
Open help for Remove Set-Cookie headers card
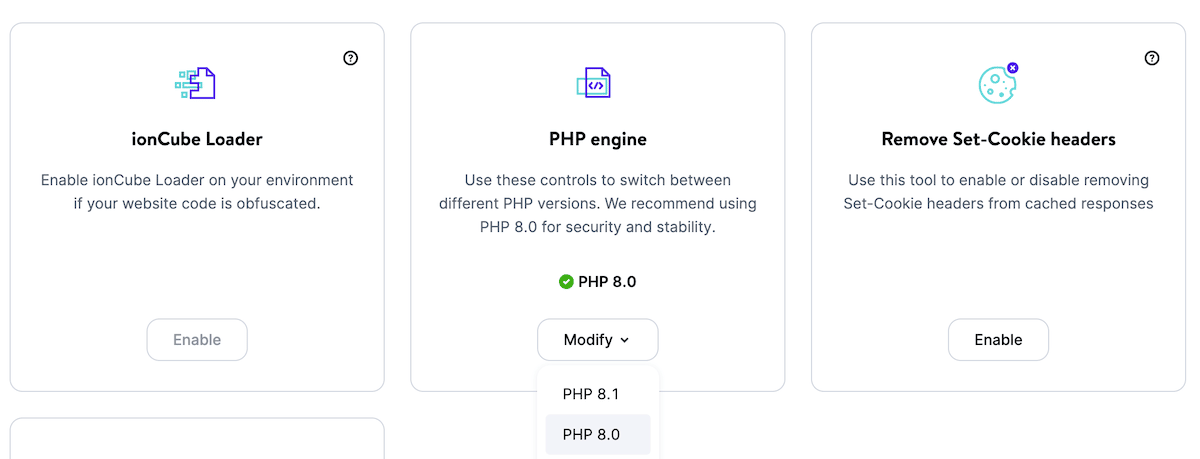pos(1151,58)
